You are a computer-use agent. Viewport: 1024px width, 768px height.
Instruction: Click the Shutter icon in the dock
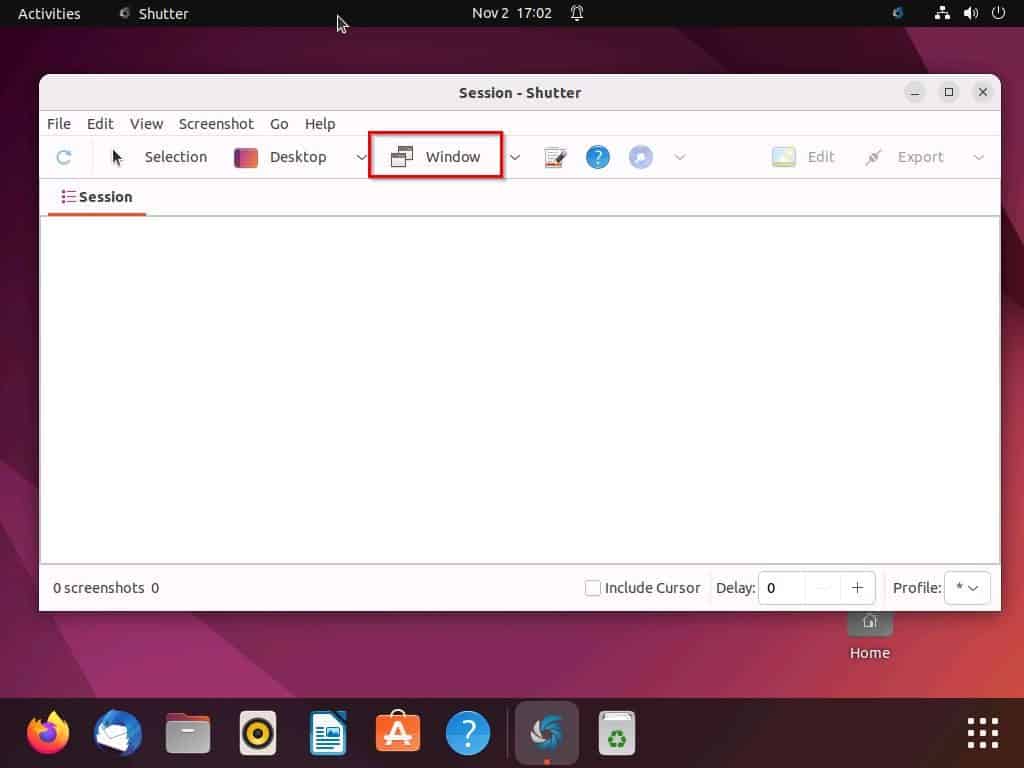[547, 731]
